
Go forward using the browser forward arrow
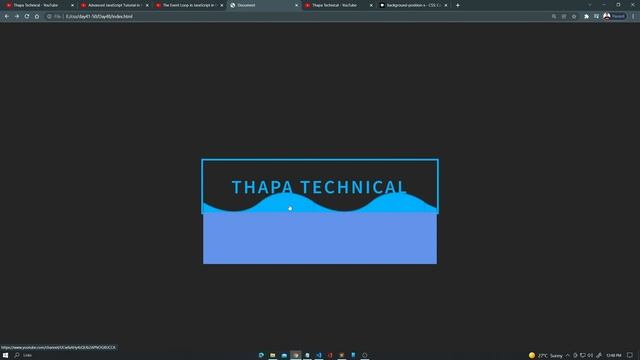[17, 16]
